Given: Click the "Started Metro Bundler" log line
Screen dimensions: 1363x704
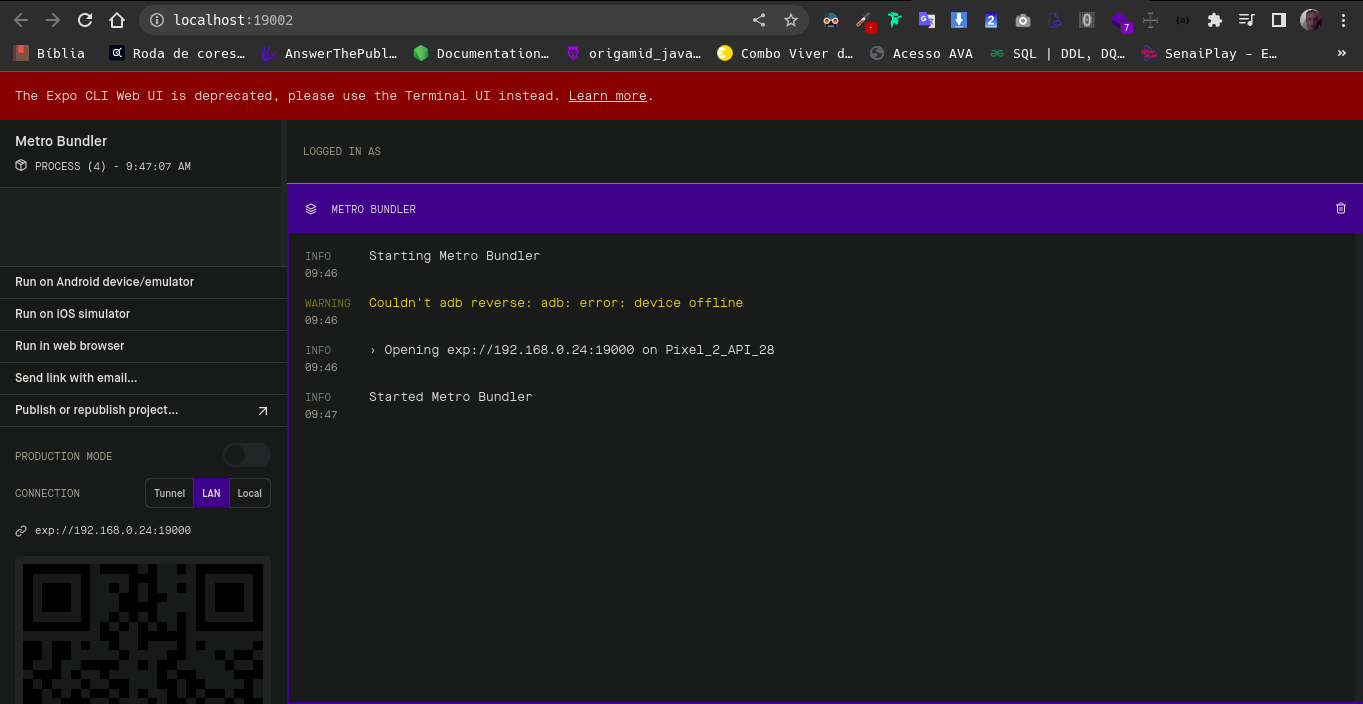Looking at the screenshot, I should 450,397.
